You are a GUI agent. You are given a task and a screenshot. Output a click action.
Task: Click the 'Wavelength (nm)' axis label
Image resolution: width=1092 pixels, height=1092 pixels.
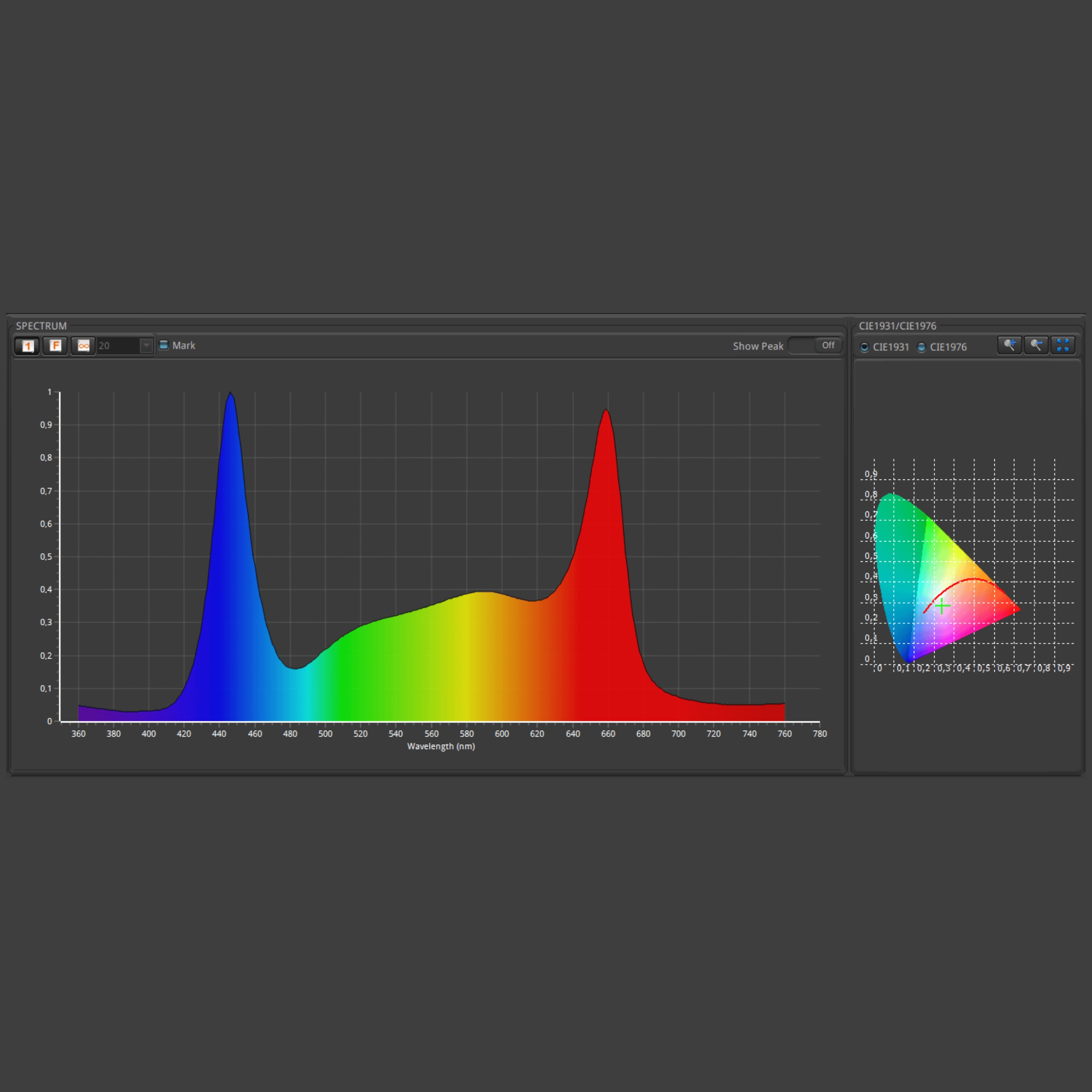click(x=441, y=746)
